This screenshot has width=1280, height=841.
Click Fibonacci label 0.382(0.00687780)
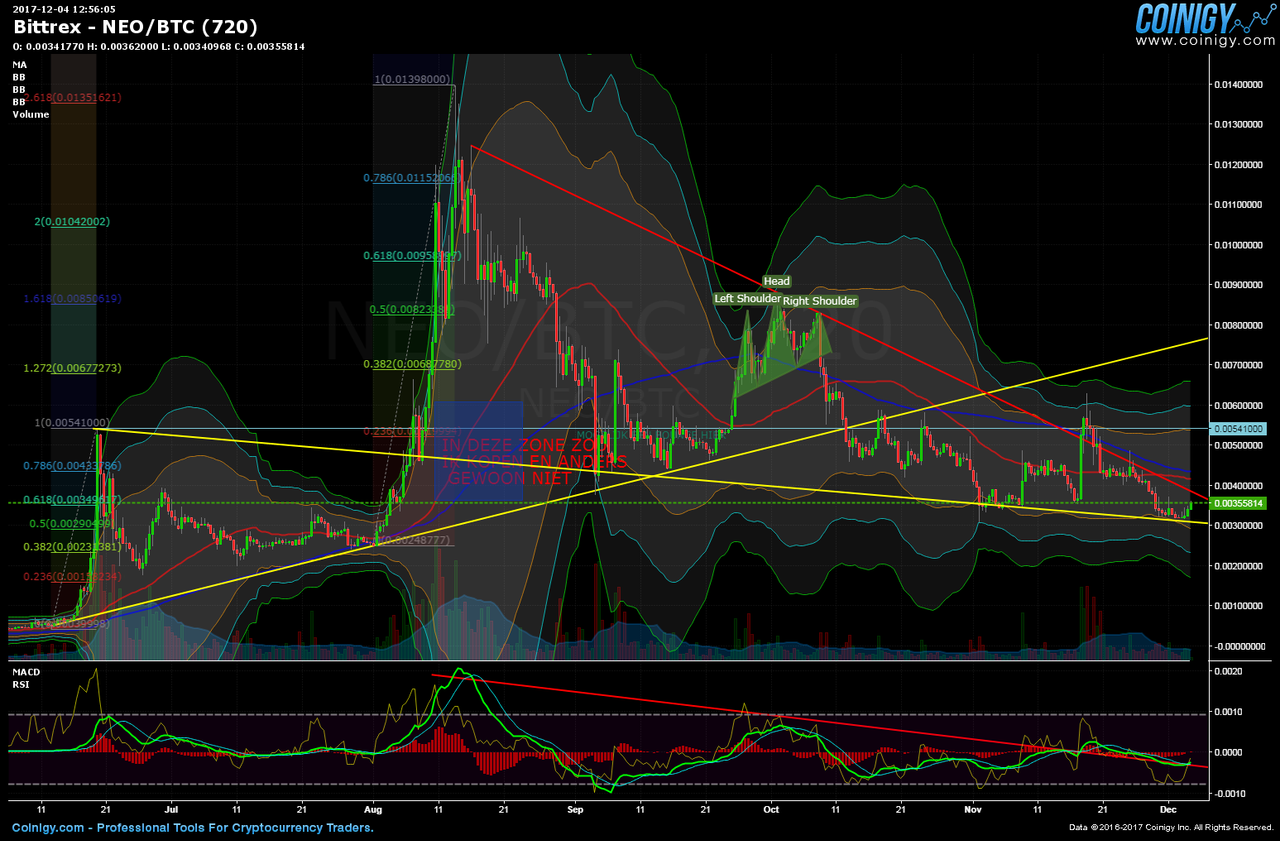(412, 364)
